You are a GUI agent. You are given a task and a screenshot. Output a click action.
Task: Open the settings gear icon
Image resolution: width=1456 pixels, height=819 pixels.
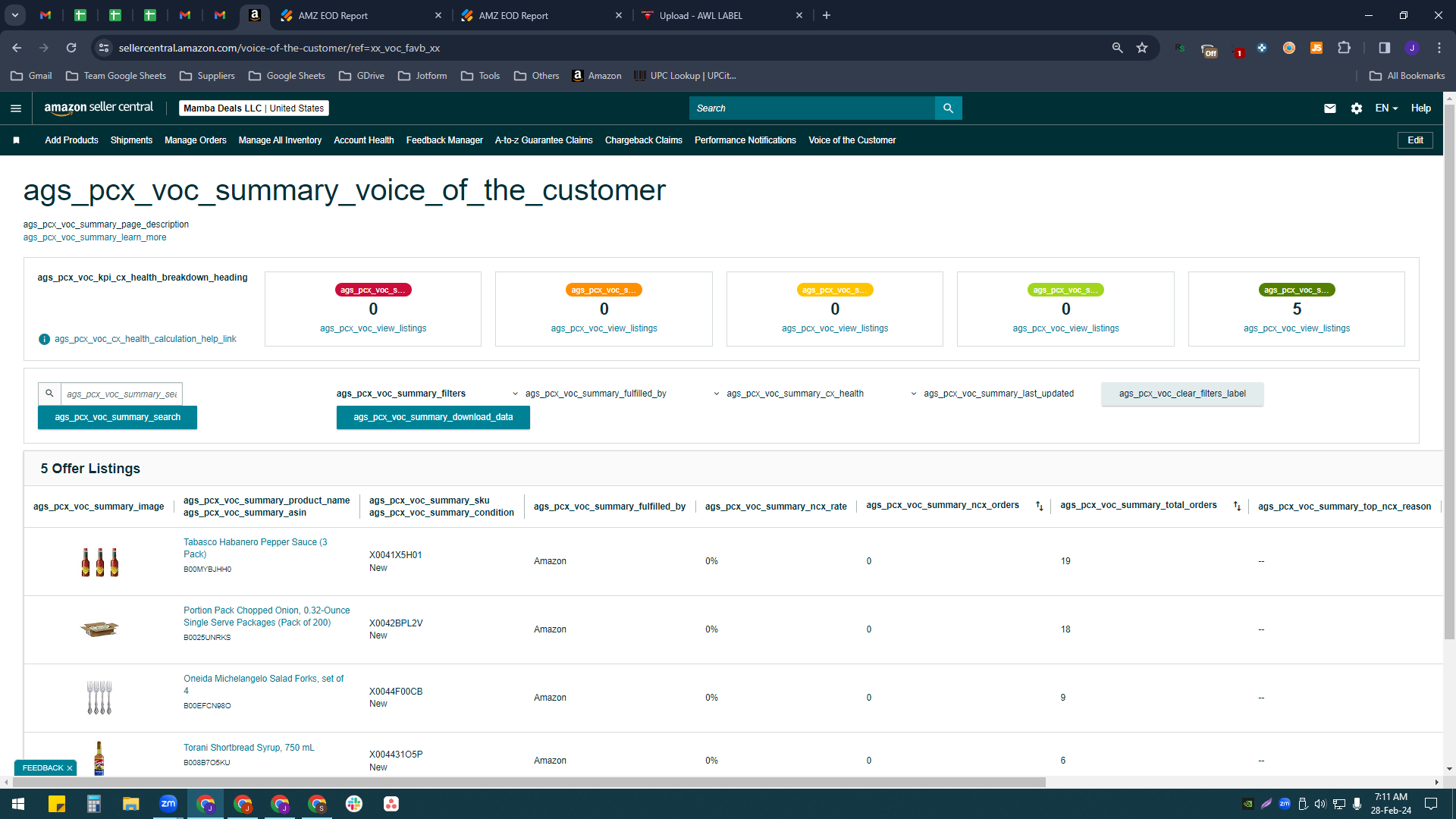pyautogui.click(x=1357, y=108)
